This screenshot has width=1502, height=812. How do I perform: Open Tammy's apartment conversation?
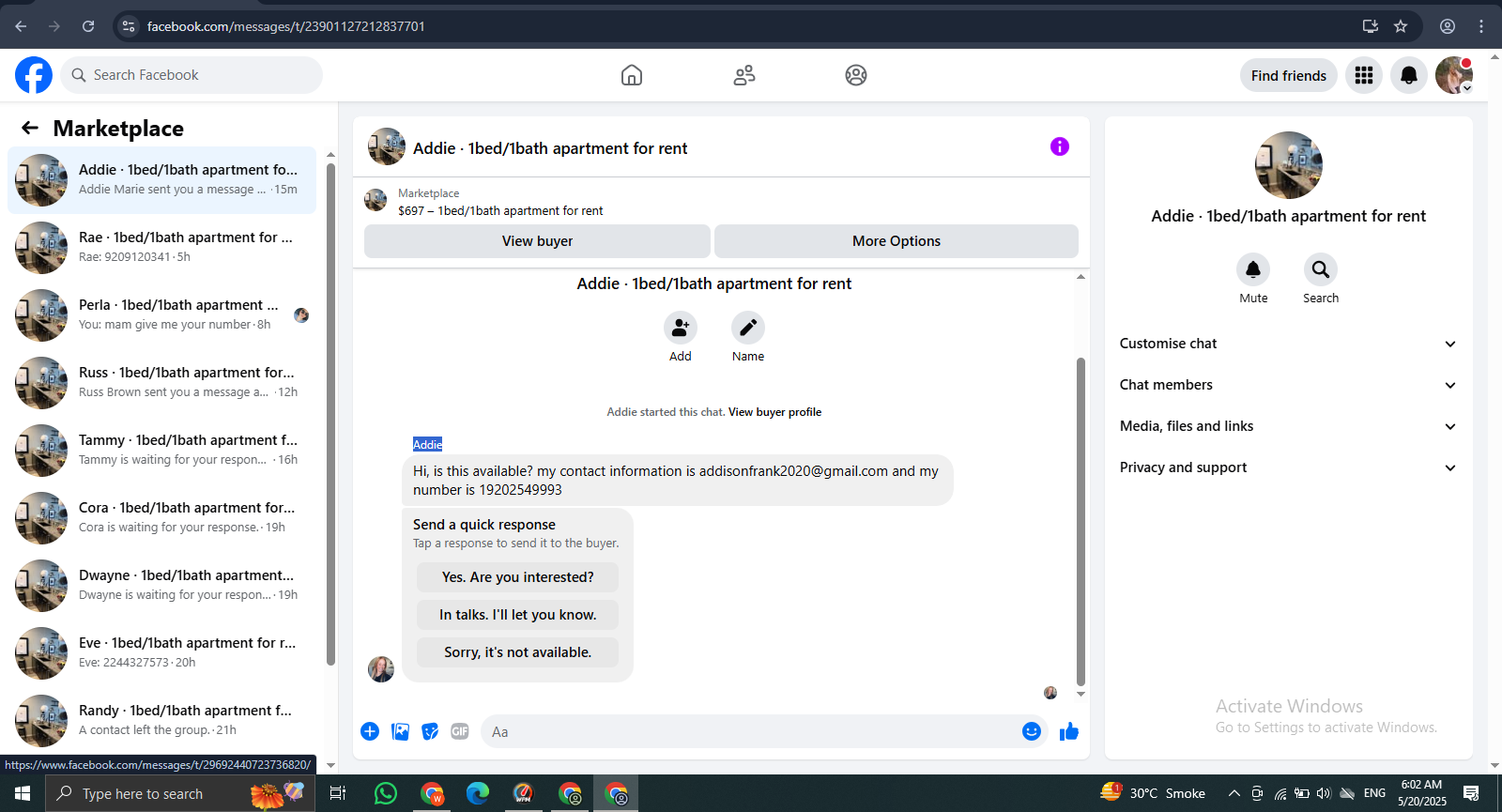coord(161,451)
